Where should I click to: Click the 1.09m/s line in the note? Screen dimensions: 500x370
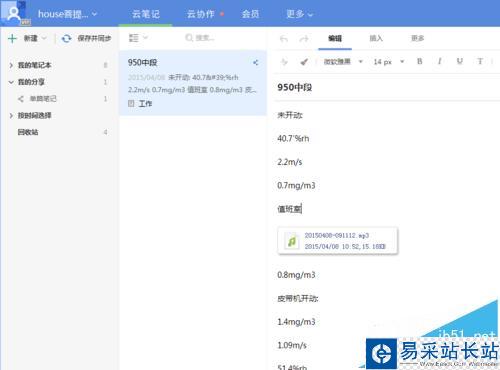click(x=292, y=345)
